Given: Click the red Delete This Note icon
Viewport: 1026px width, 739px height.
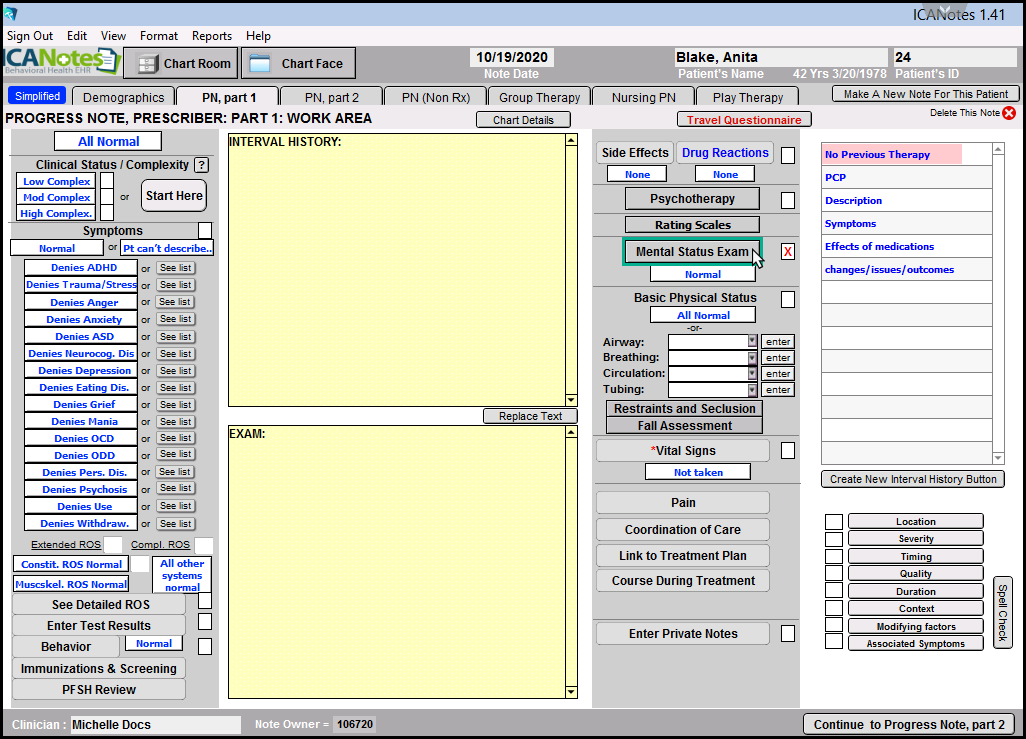Looking at the screenshot, I should pyautogui.click(x=1009, y=113).
